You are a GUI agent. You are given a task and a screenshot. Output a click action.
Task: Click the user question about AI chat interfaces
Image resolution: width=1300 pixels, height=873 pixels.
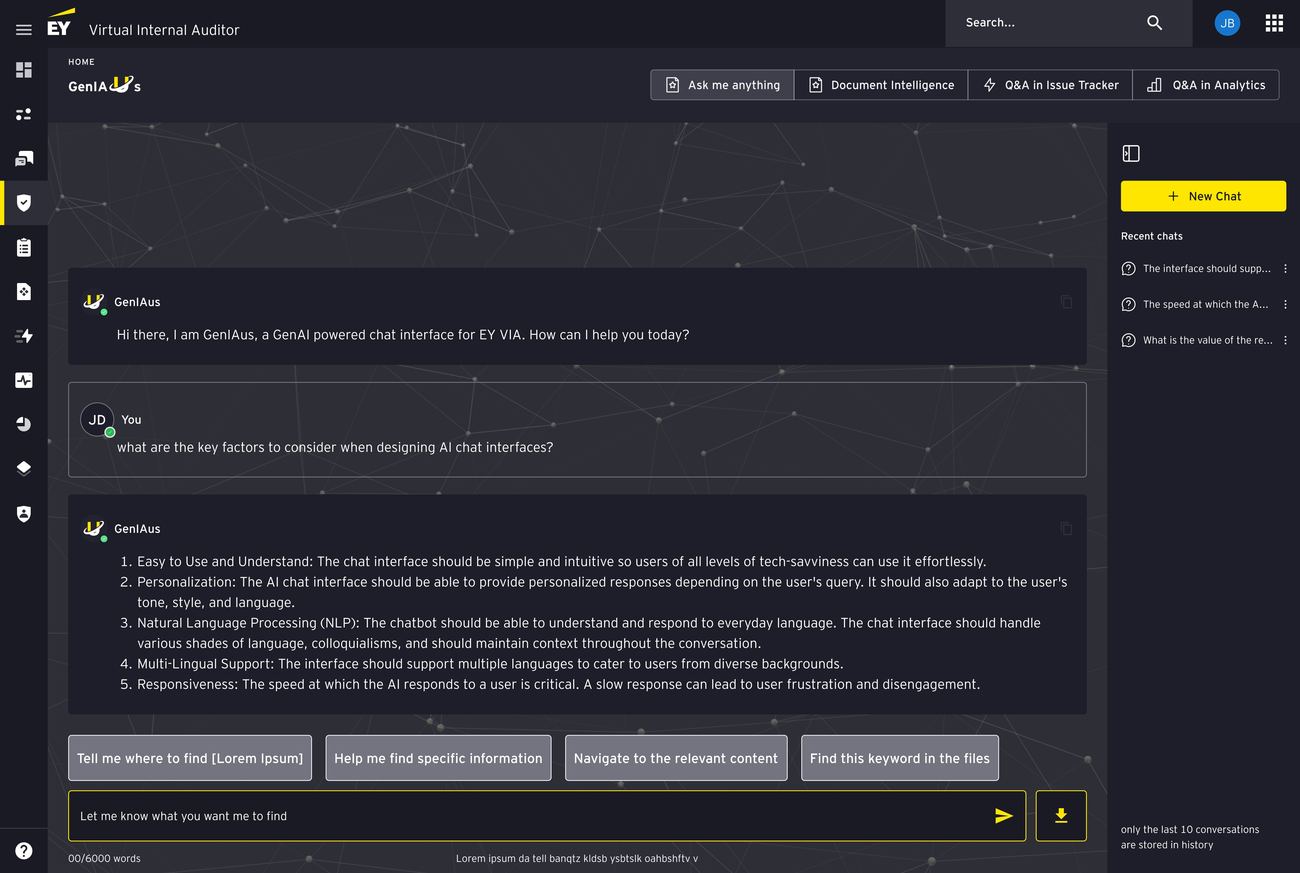[335, 447]
